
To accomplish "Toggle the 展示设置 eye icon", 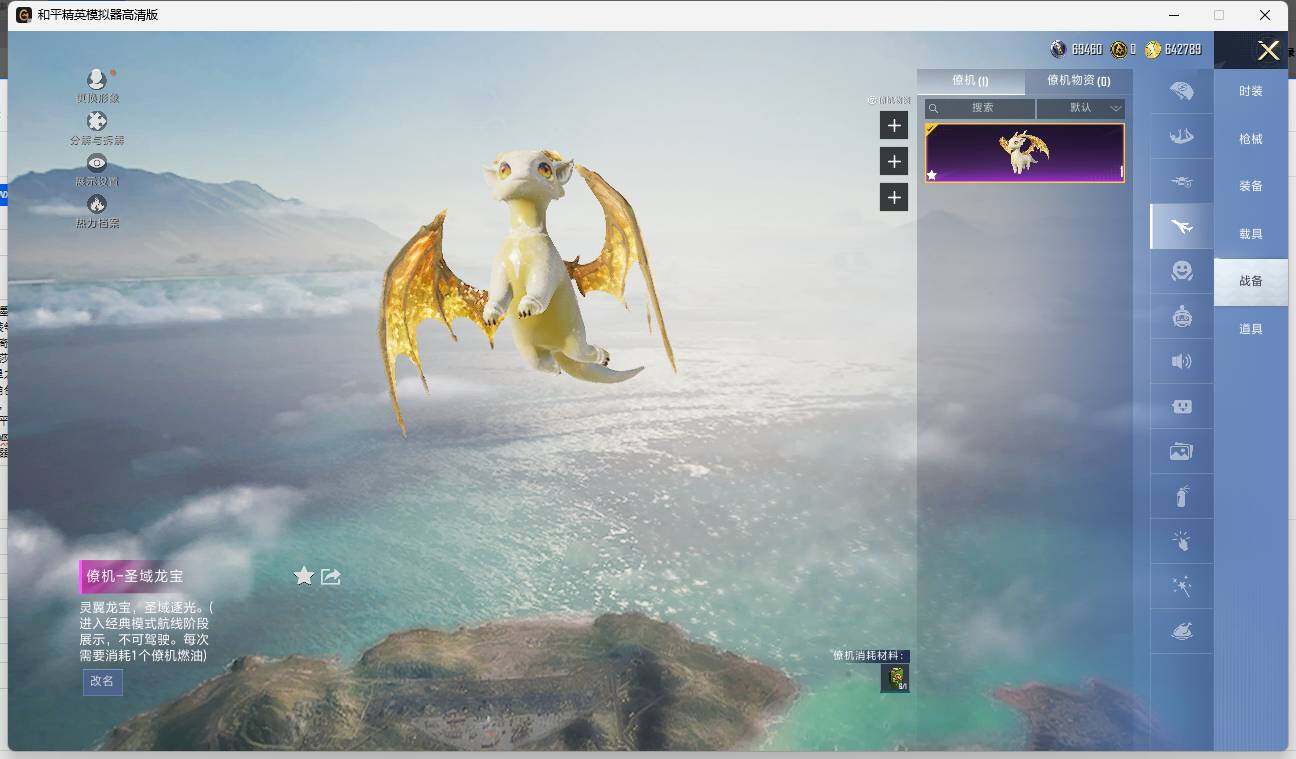I will (x=97, y=163).
